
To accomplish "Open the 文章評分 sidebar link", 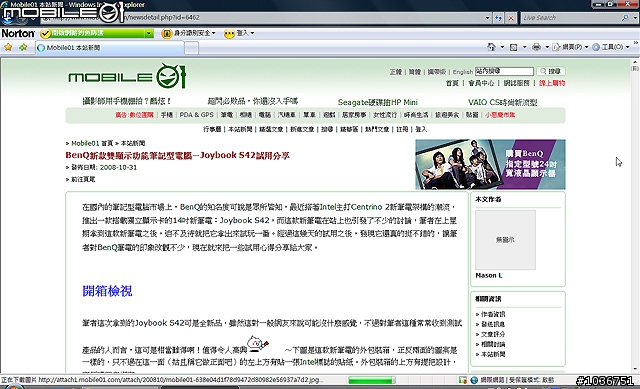I will tap(493, 334).
